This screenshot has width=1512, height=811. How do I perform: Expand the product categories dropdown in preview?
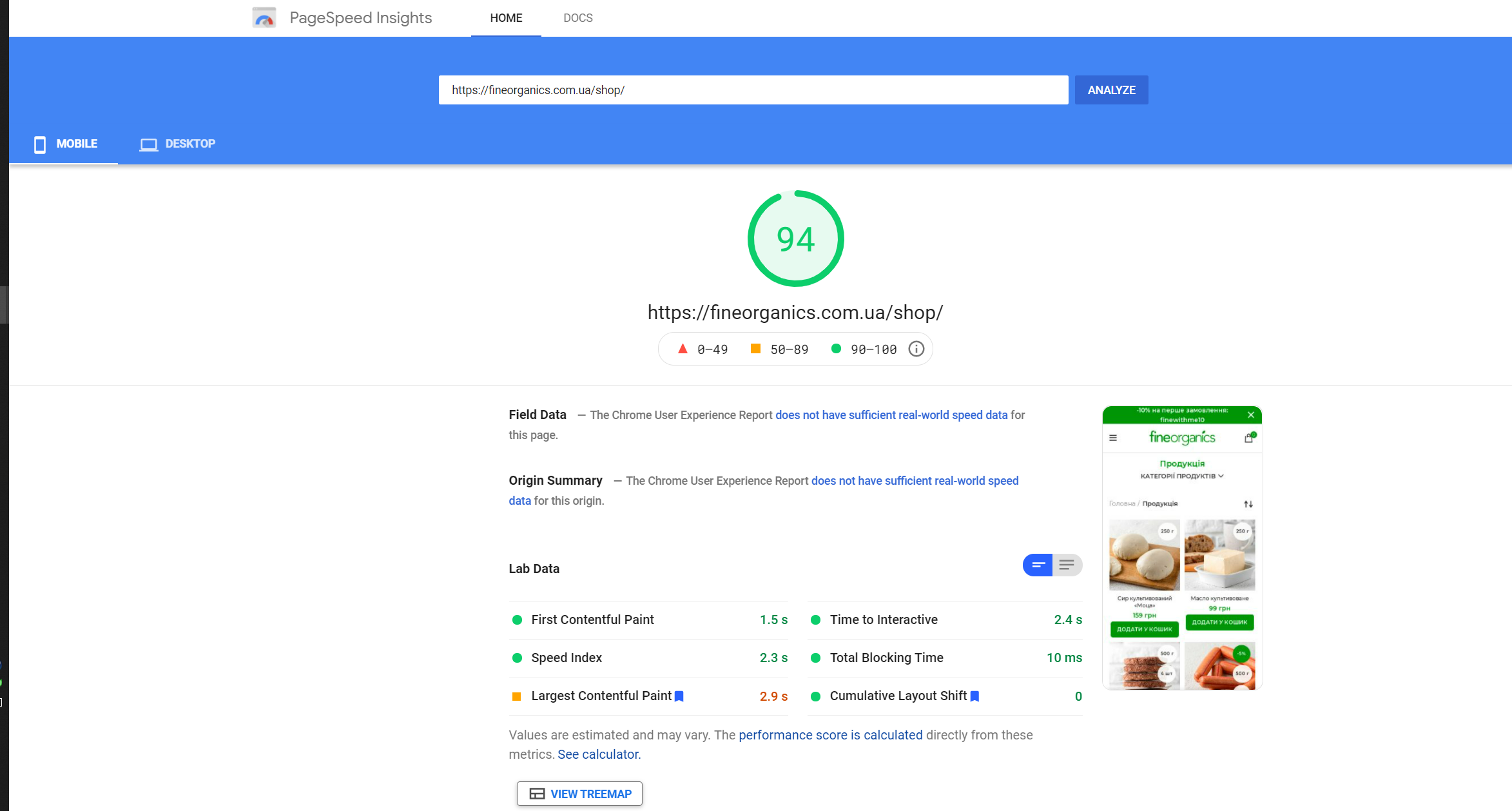1181,476
